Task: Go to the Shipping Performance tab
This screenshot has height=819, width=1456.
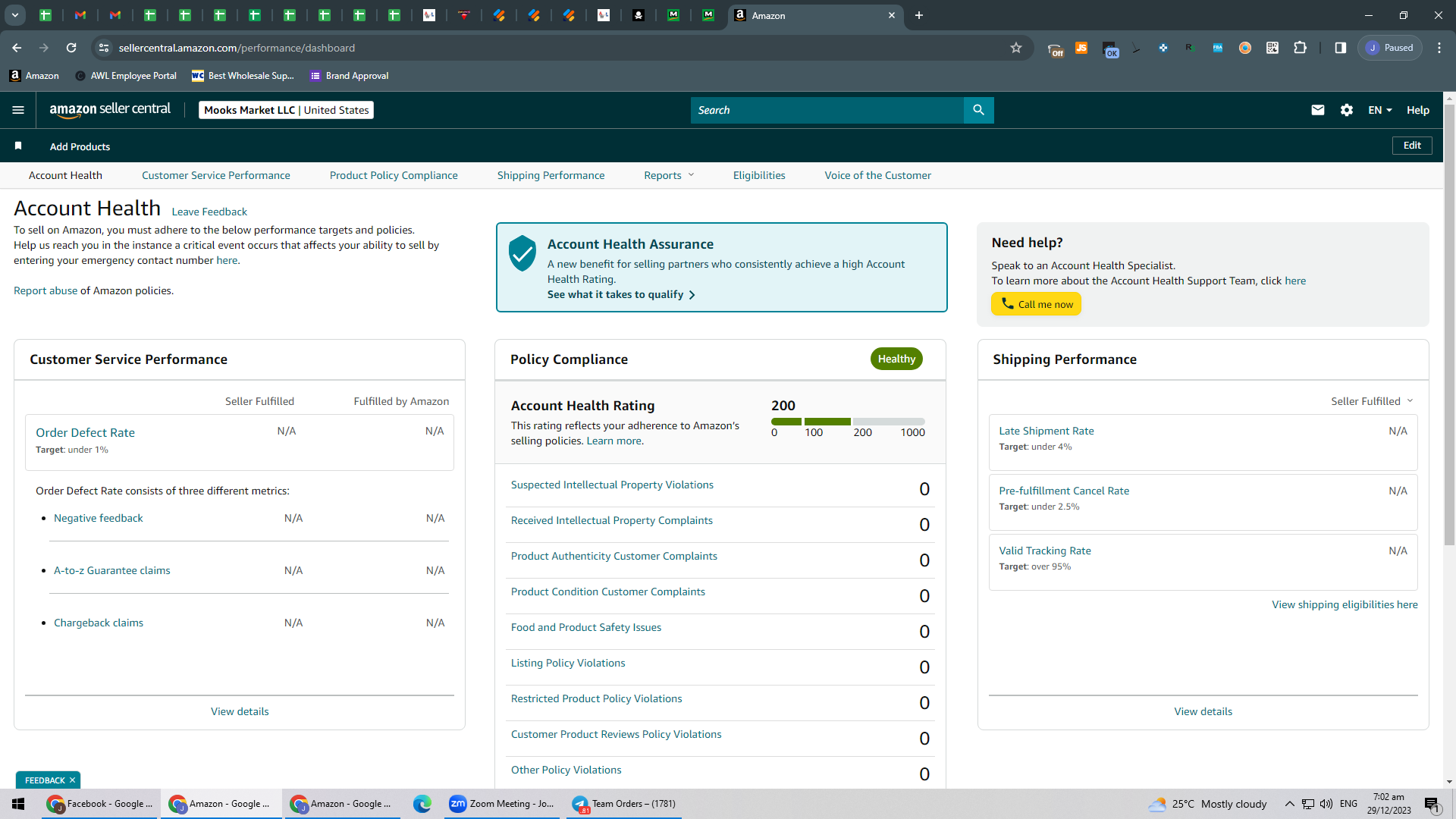Action: [x=551, y=175]
